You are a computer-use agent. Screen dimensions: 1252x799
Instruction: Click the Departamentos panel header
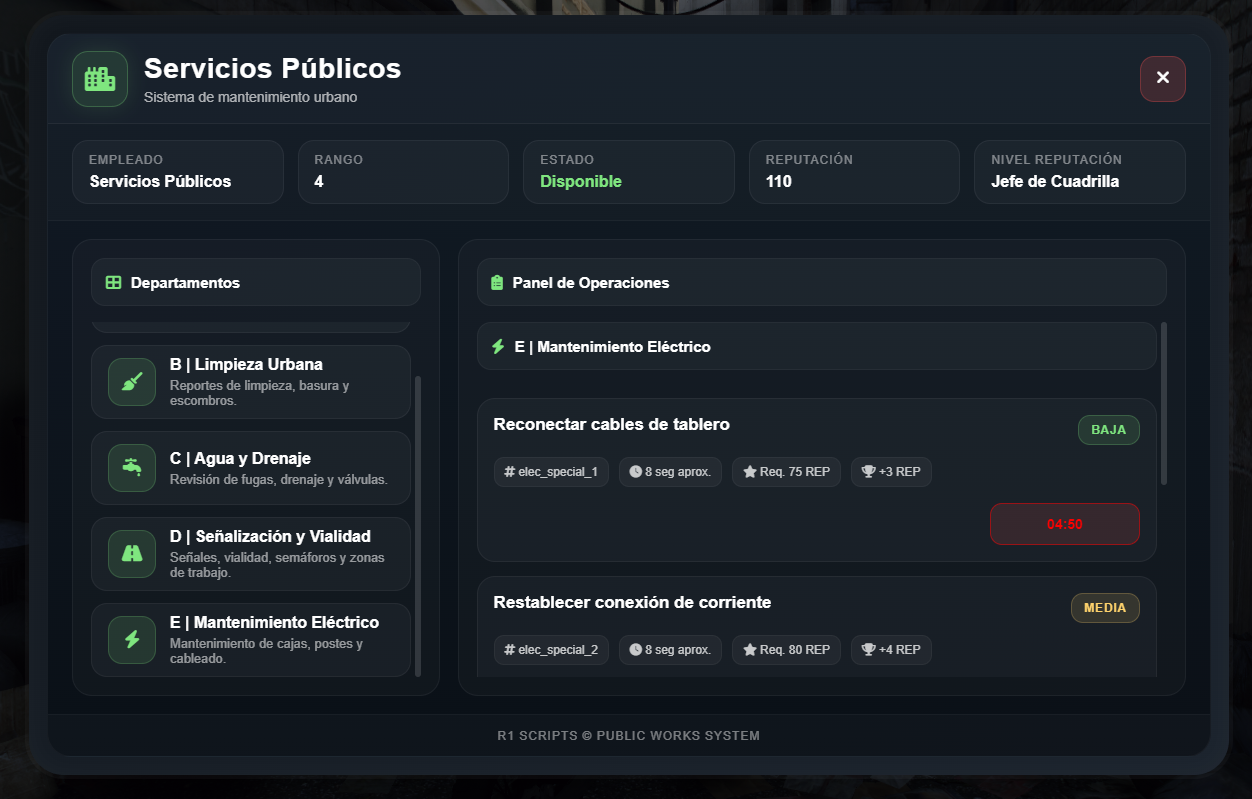click(256, 282)
